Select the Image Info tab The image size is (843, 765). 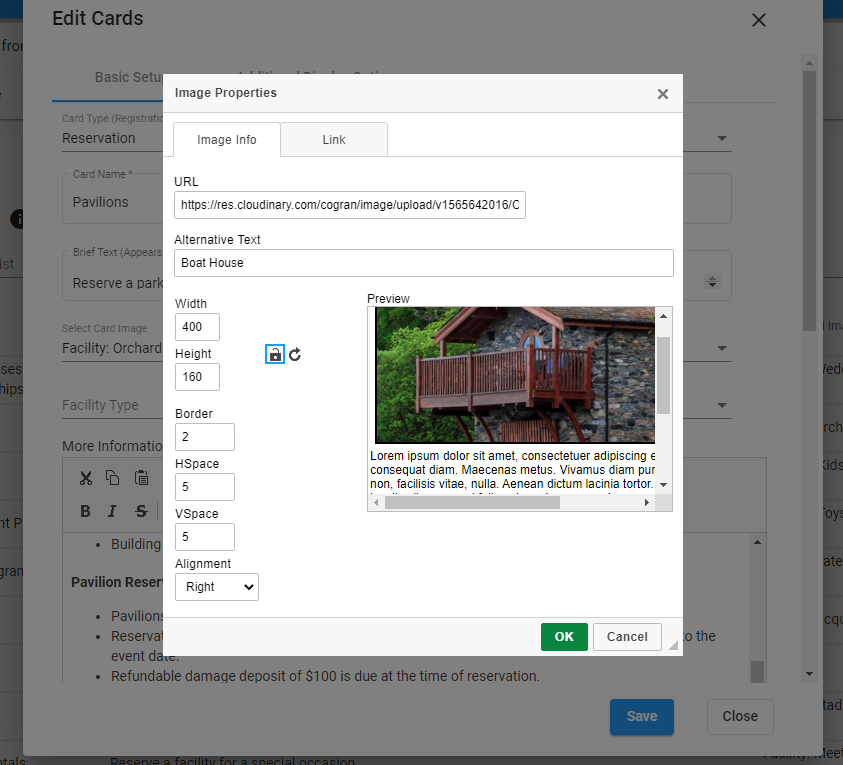coord(227,140)
